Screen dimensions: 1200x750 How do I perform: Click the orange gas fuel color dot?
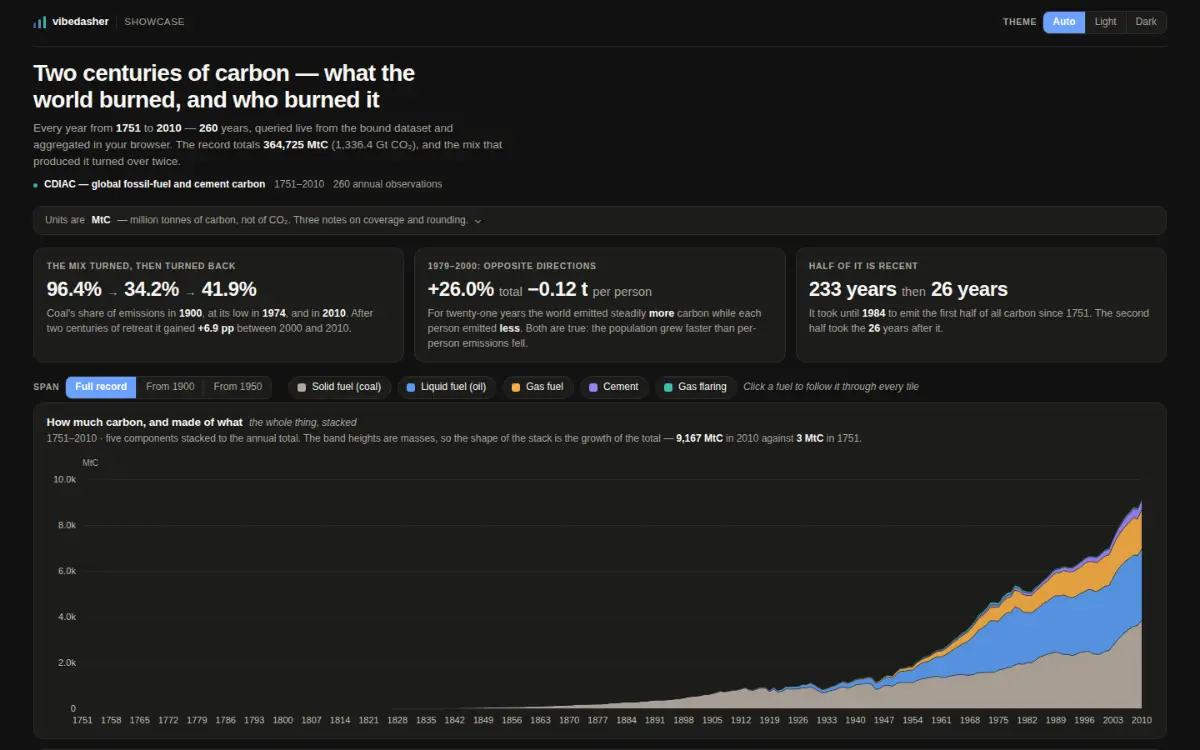(x=516, y=387)
